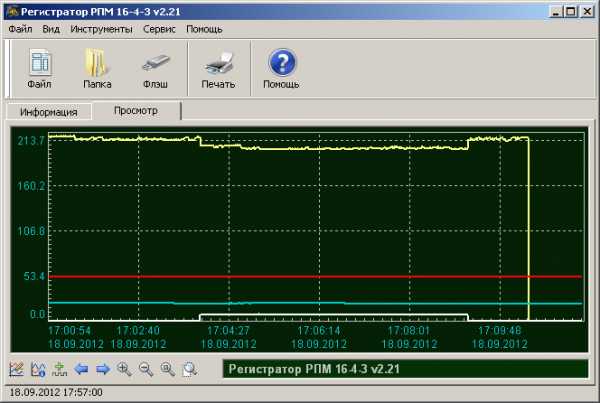This screenshot has width=600, height=403.
Task: Open the Вид menu
Action: (x=51, y=29)
